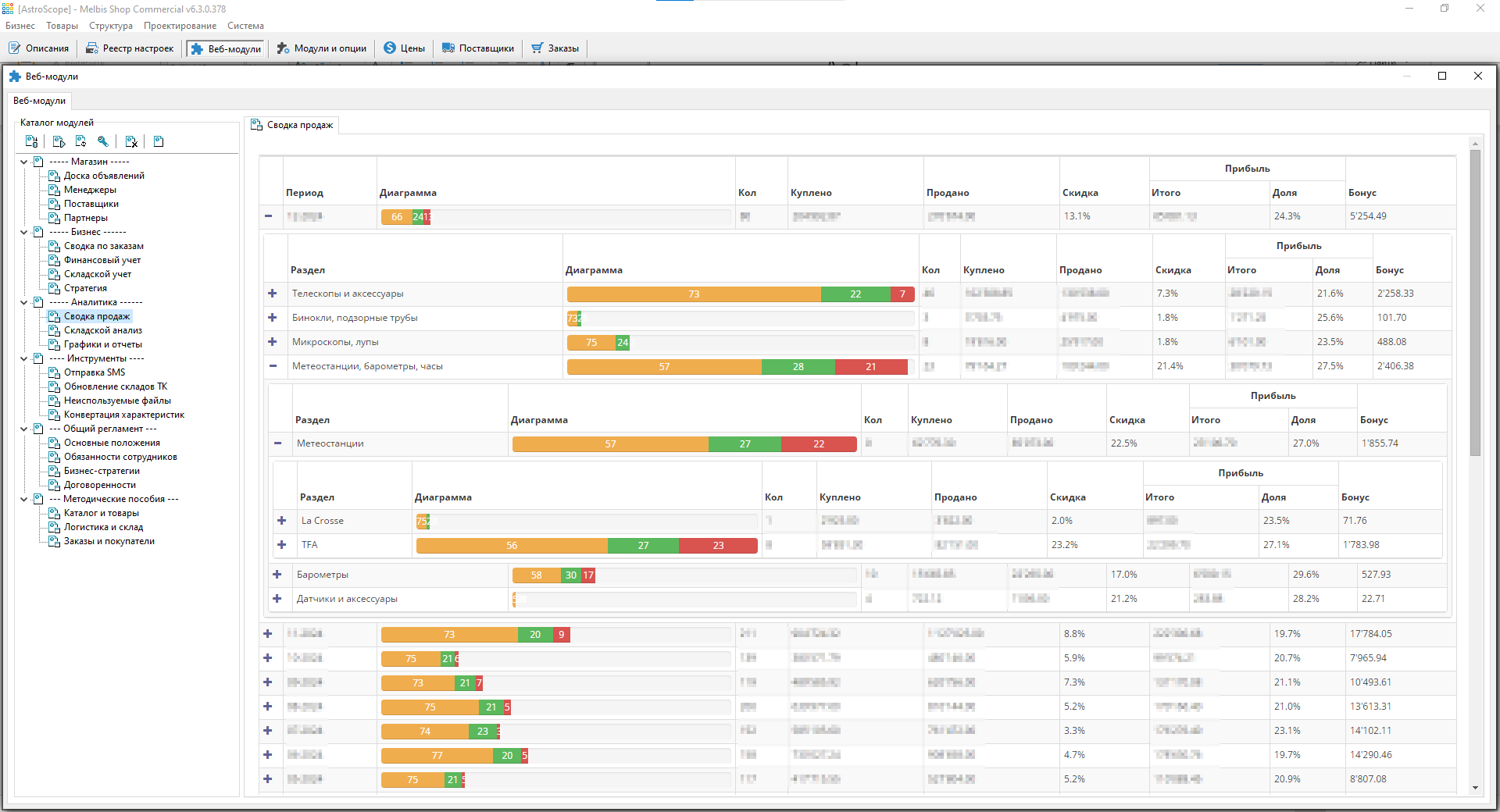The width and height of the screenshot is (1500, 812).
Task: Open Описания from the main toolbar
Action: point(39,48)
